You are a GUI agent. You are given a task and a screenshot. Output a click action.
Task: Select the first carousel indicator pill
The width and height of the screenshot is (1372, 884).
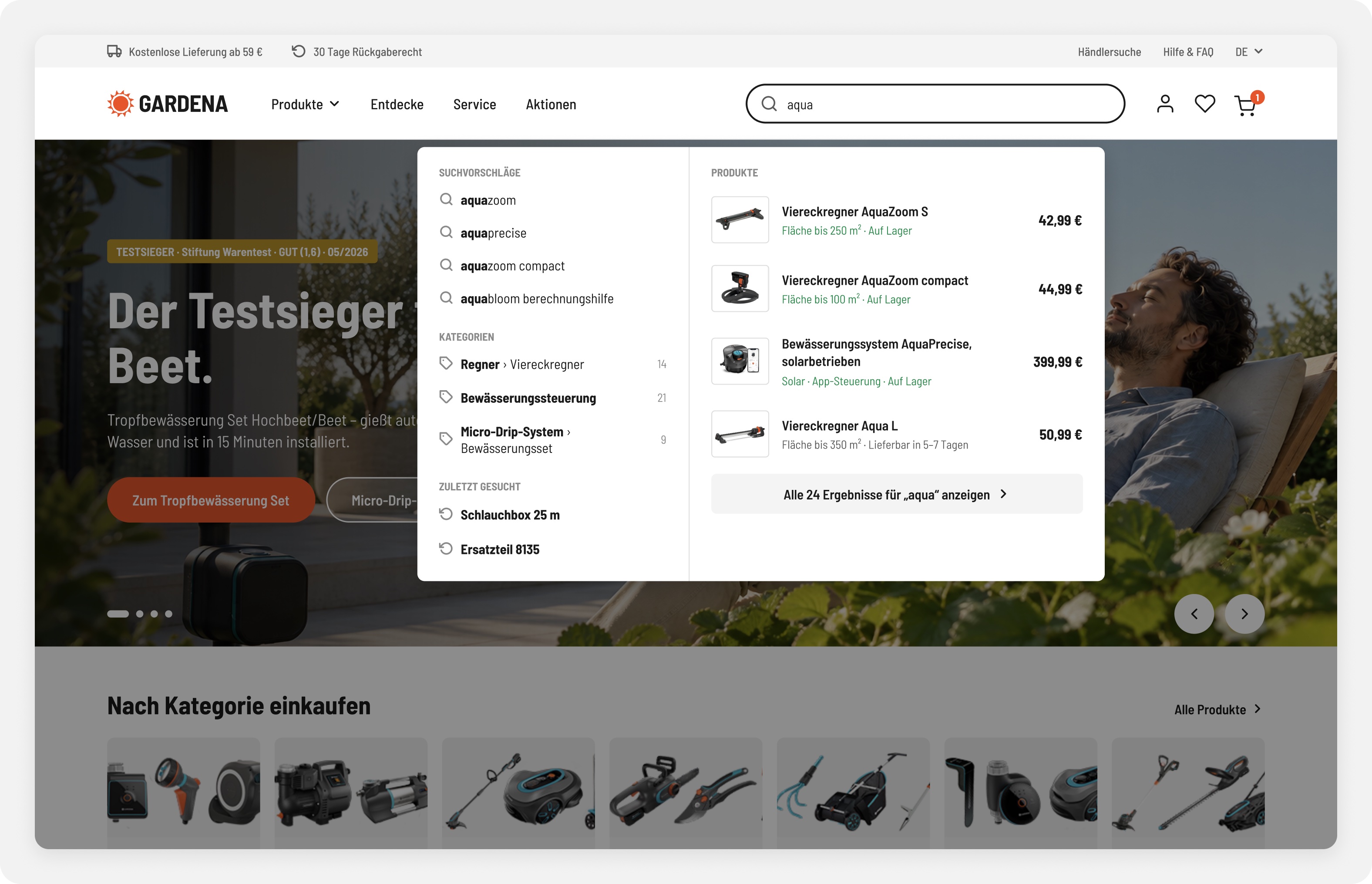pyautogui.click(x=118, y=614)
